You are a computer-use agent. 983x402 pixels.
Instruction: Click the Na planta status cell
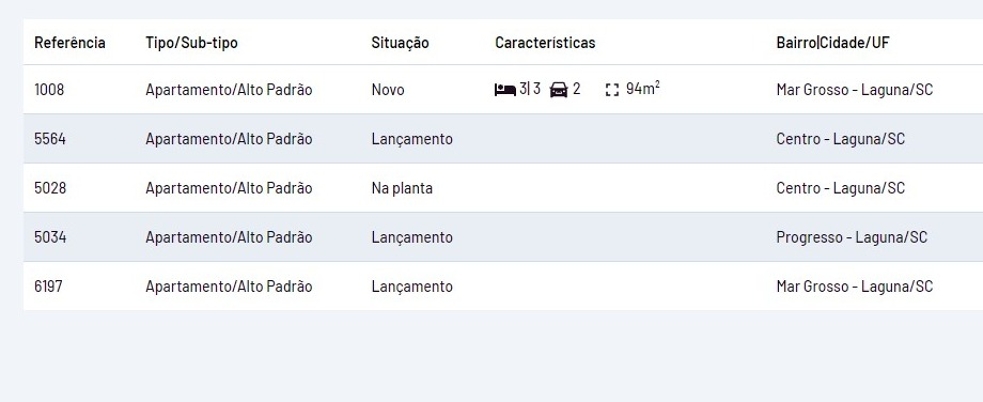401,188
